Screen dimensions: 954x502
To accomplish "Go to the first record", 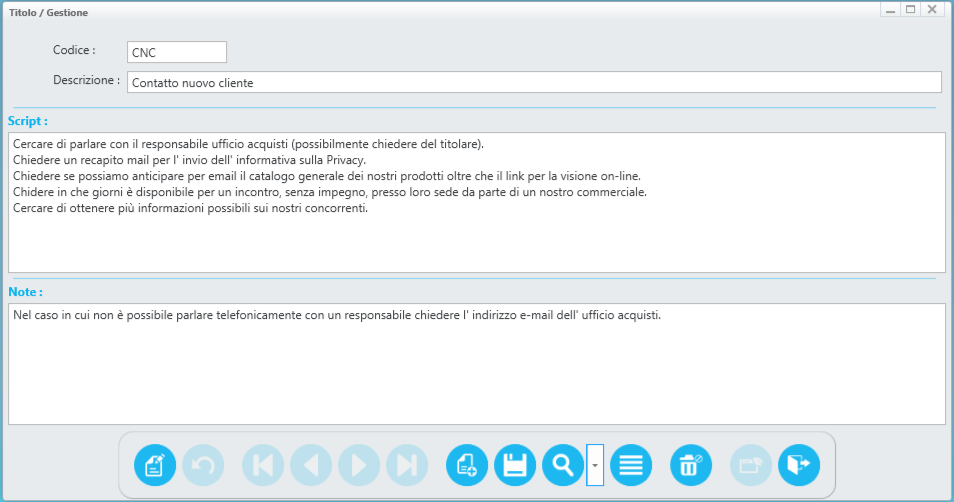I will coord(263,465).
